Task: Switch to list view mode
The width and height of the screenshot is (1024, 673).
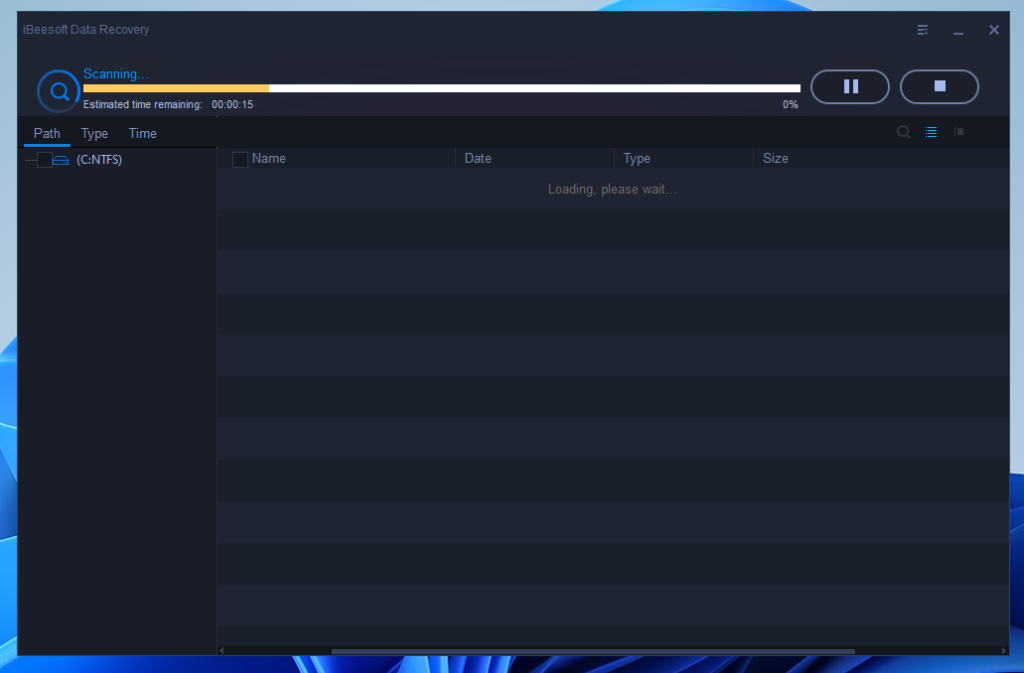Action: coord(931,132)
